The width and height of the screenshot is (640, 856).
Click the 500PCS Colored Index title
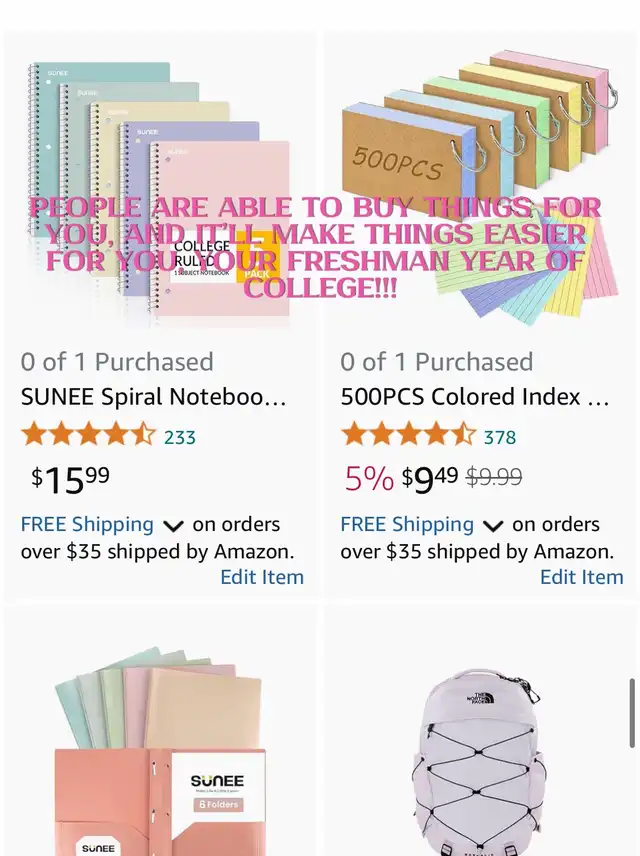475,397
